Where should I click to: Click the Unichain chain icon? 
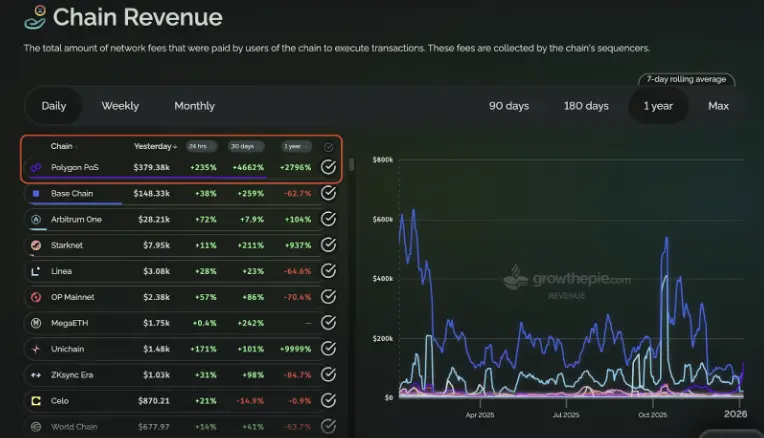[x=36, y=349]
